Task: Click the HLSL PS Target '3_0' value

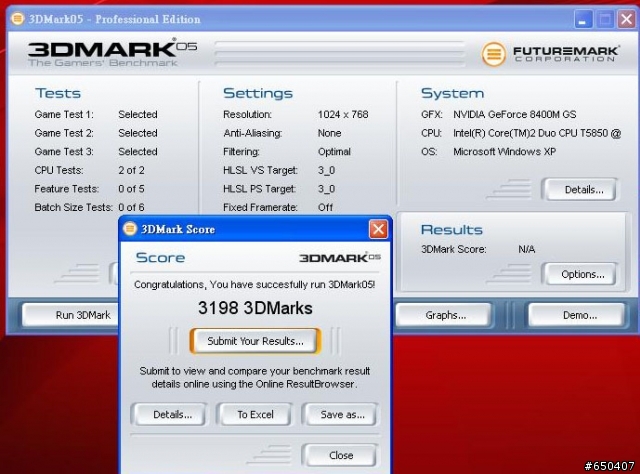Action: coord(327,189)
